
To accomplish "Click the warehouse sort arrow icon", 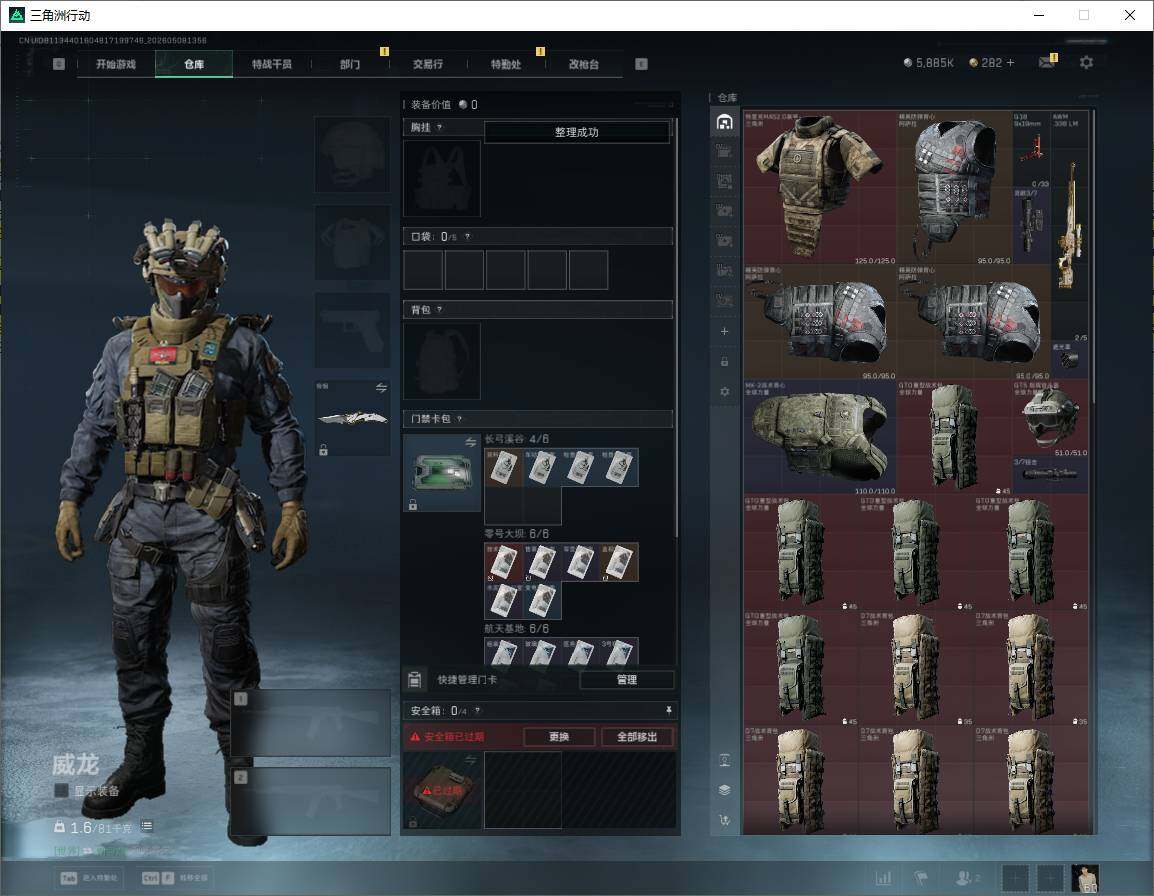I will pos(724,819).
